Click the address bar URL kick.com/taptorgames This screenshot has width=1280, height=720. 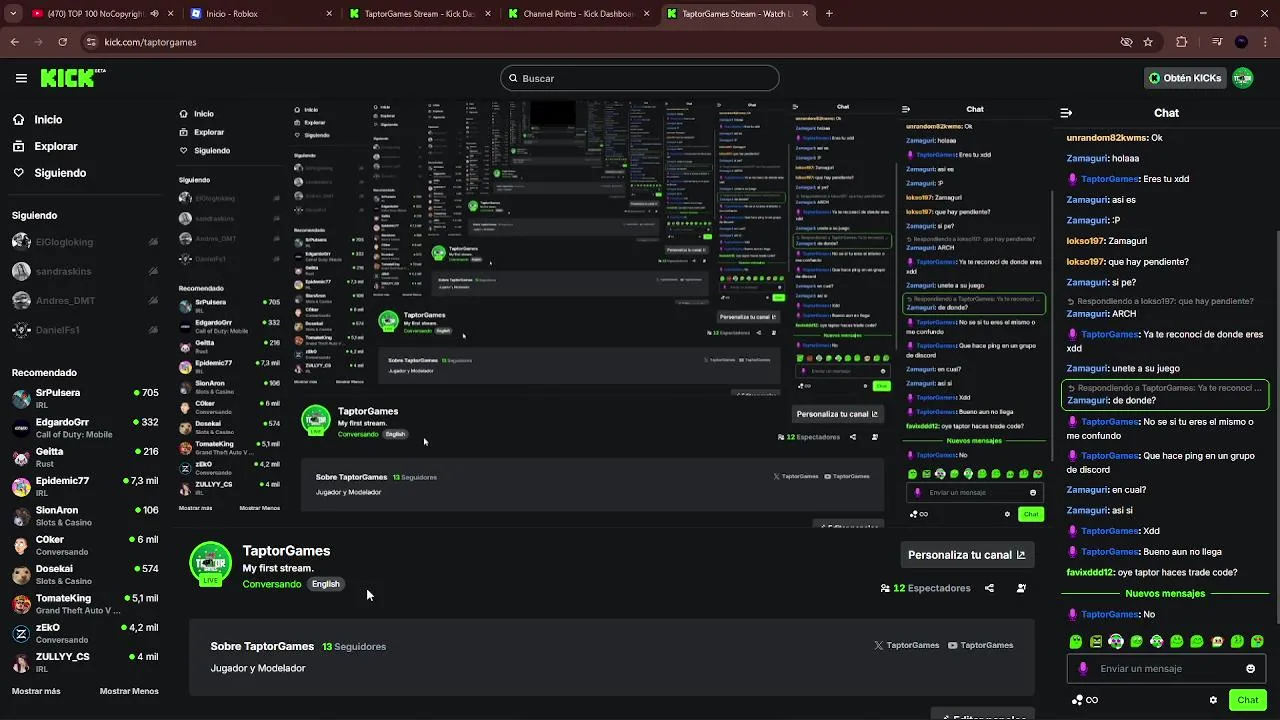[x=150, y=42]
